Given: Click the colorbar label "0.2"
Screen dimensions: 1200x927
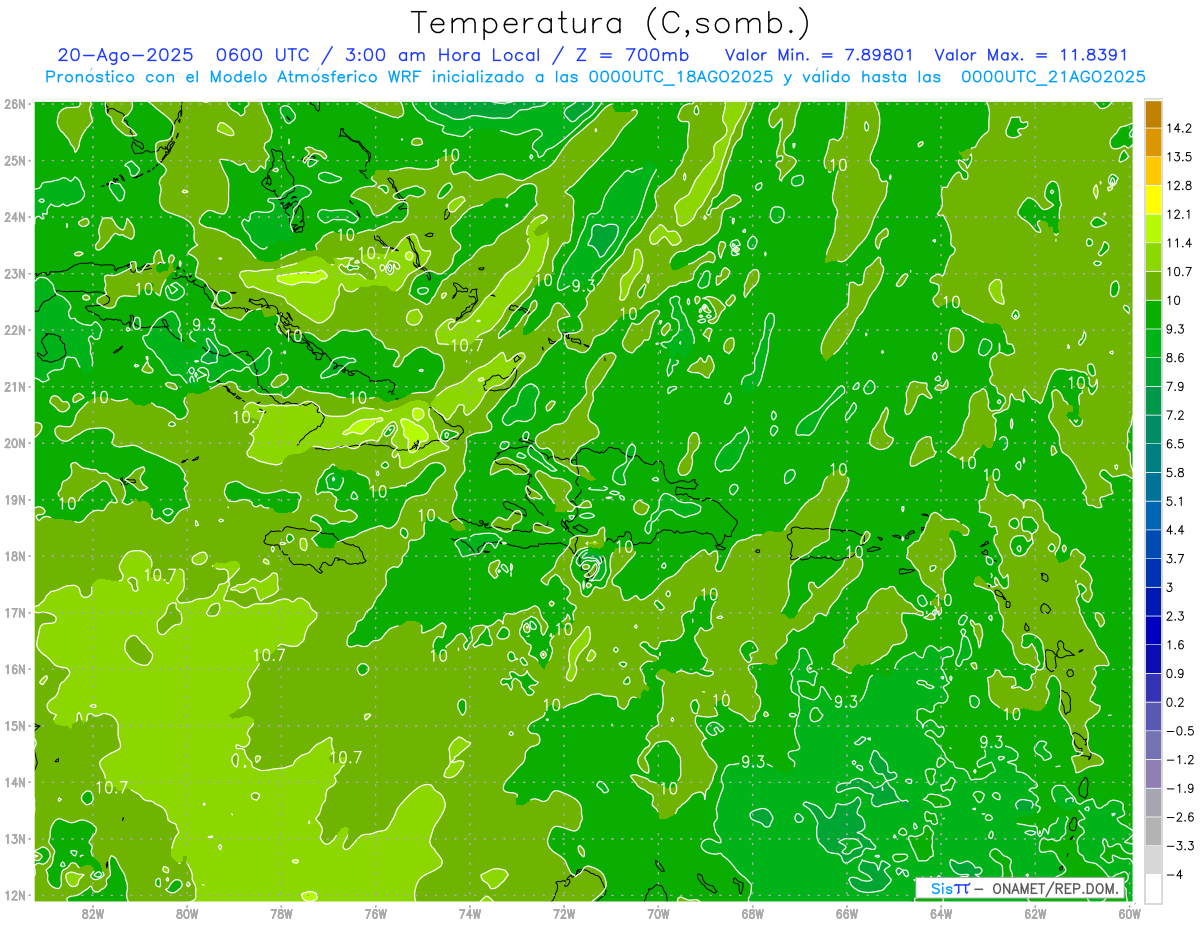Looking at the screenshot, I should coord(1174,703).
